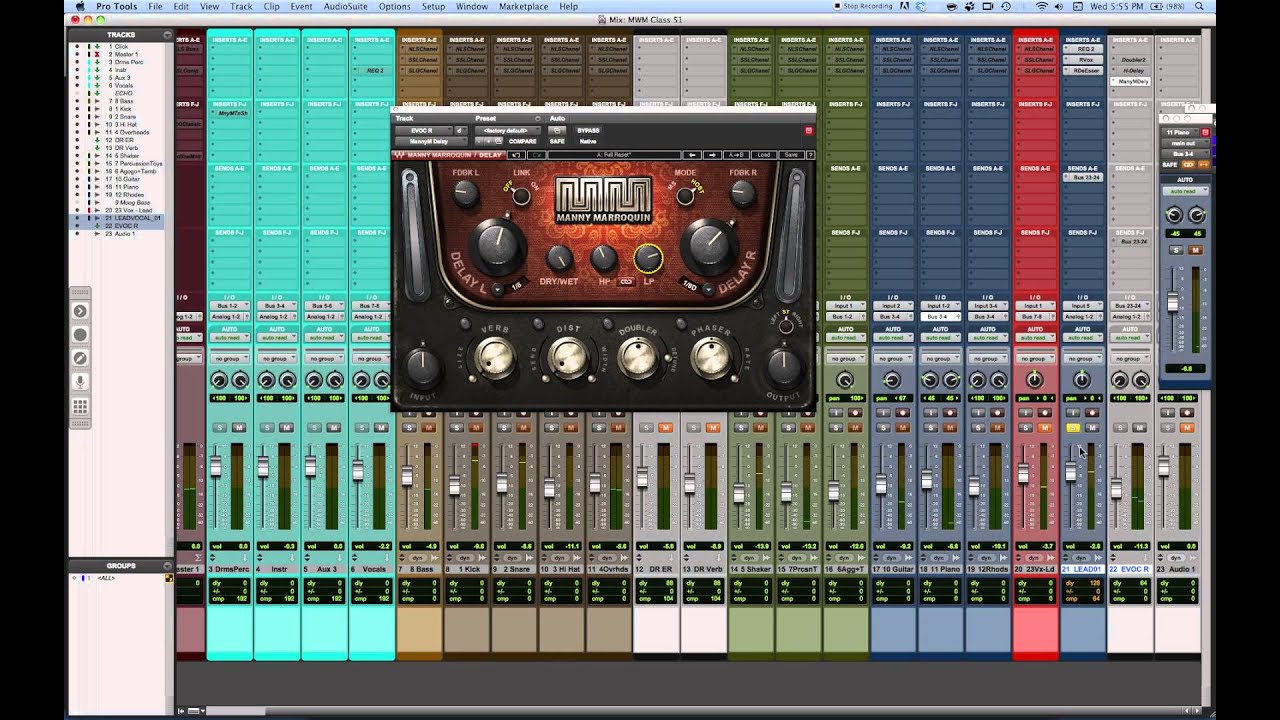Go to previous preset with left arrow

coord(691,155)
